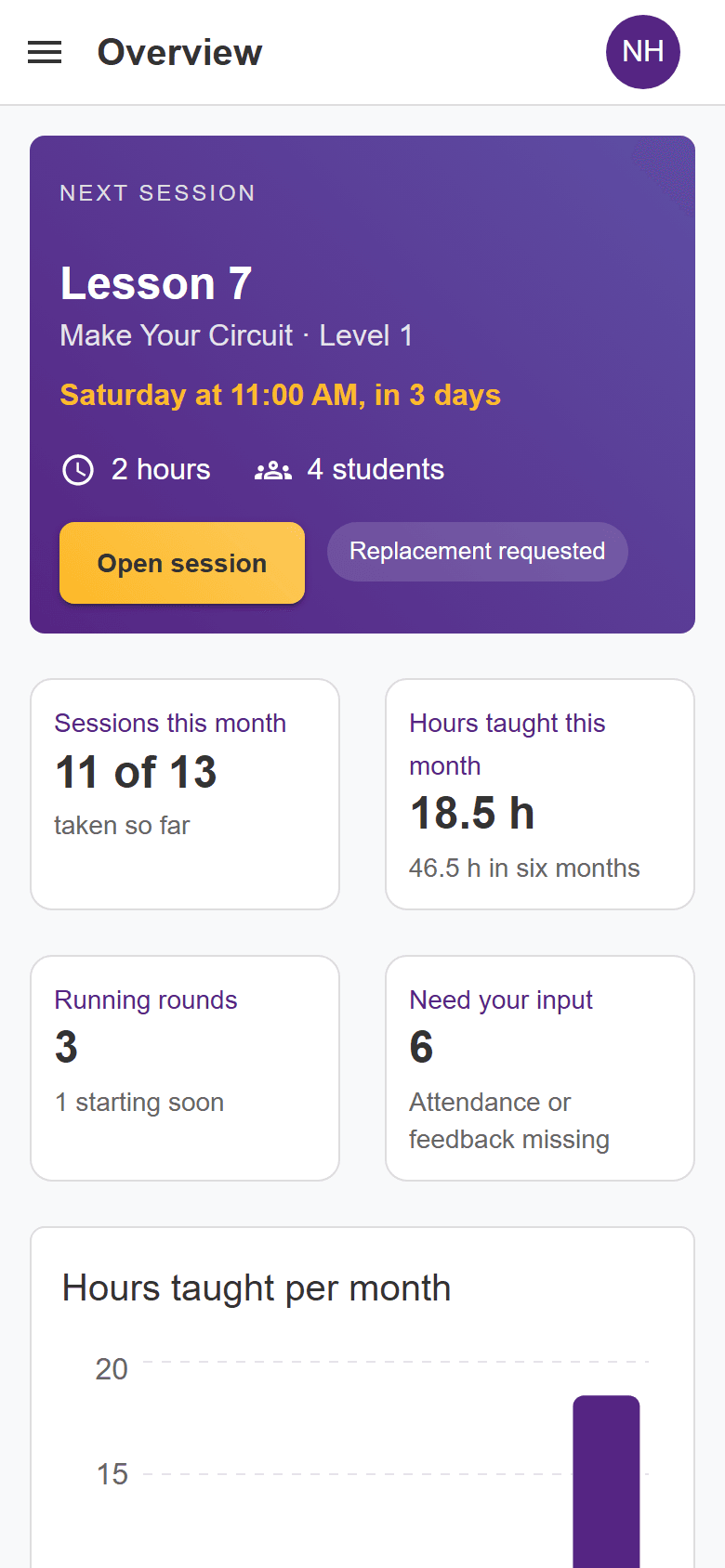725x1568 pixels.
Task: Click the group icon beside 4 students
Action: pyautogui.click(x=273, y=470)
